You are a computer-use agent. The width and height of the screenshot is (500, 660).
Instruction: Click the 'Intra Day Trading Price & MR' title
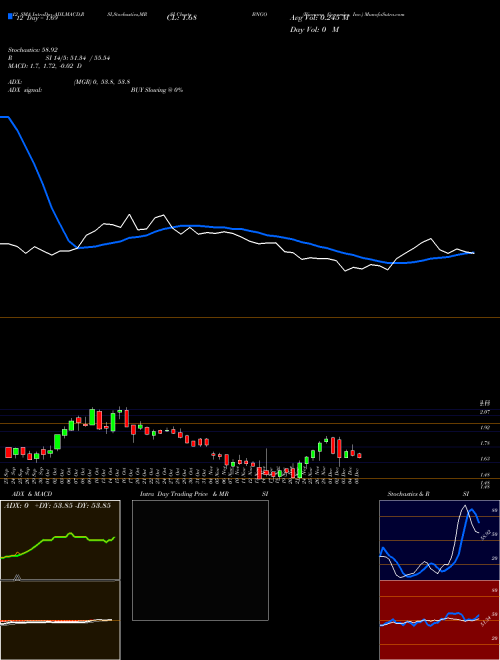[x=184, y=494]
